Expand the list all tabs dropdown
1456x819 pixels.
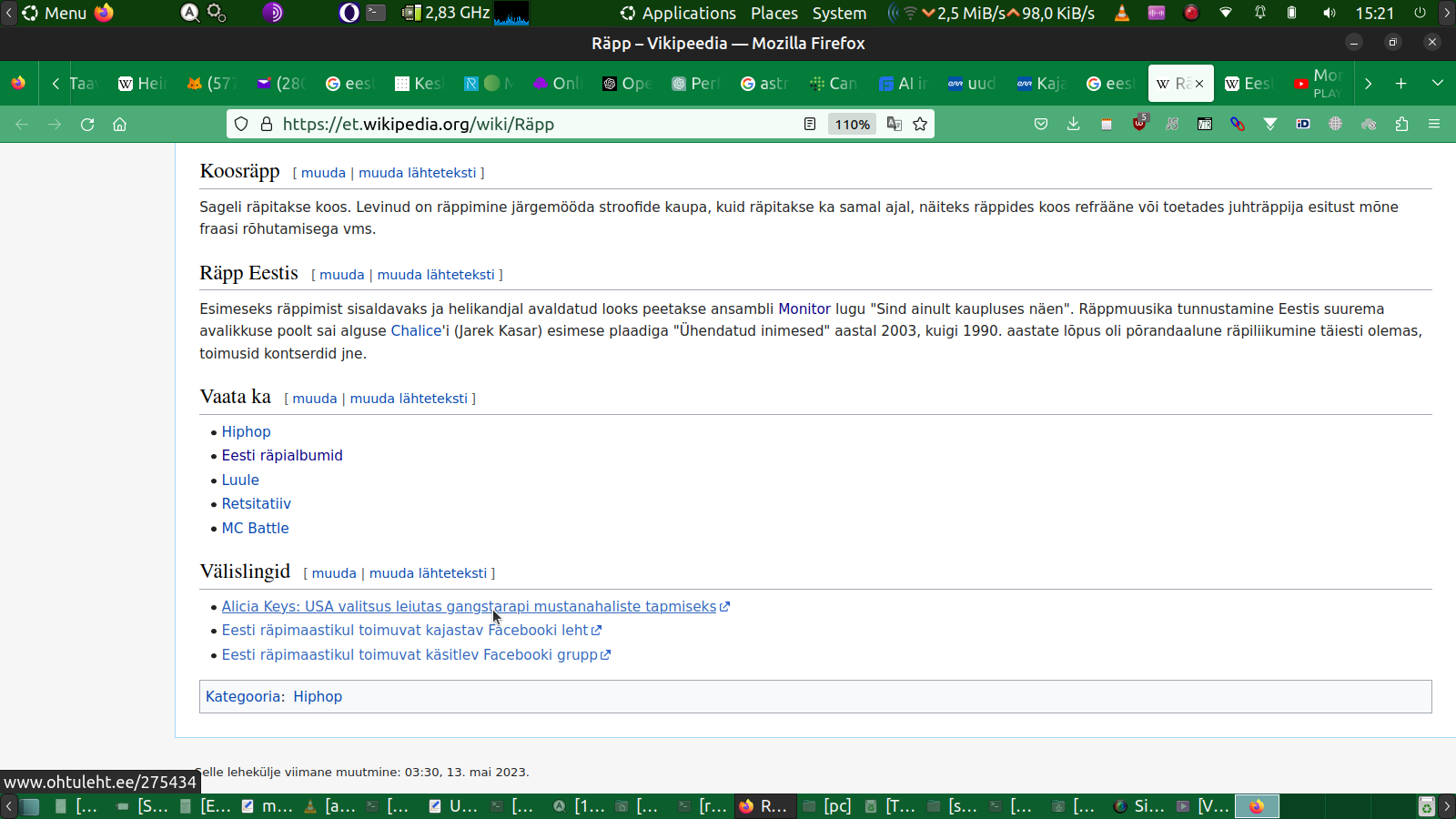pyautogui.click(x=1438, y=84)
